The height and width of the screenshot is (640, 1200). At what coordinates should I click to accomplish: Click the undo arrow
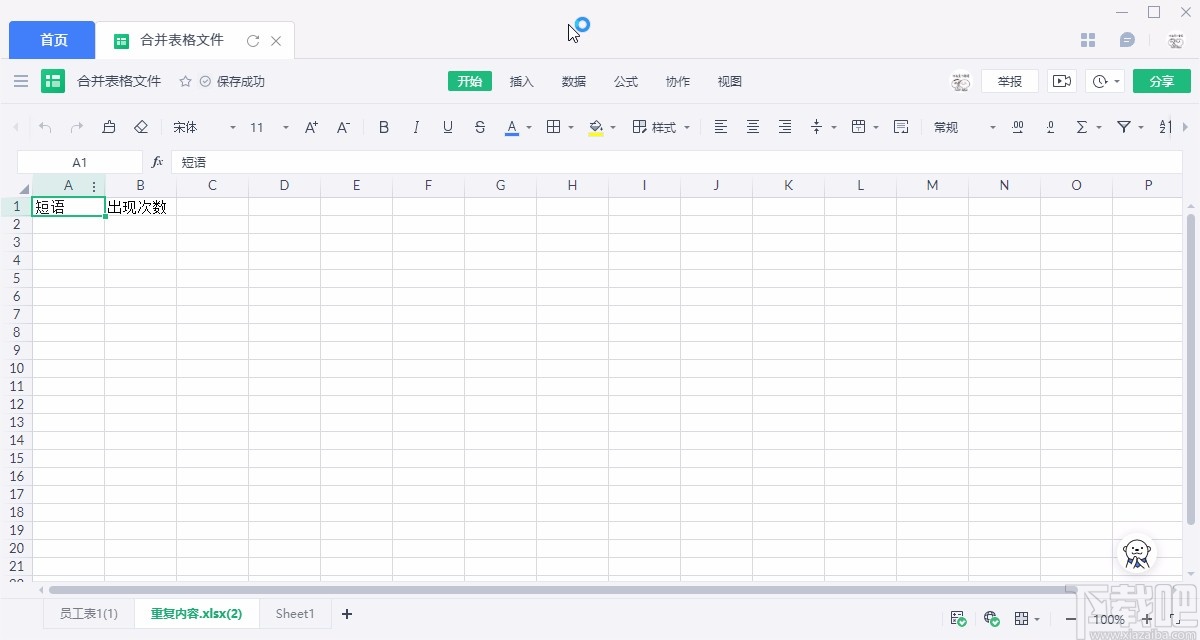pos(45,127)
